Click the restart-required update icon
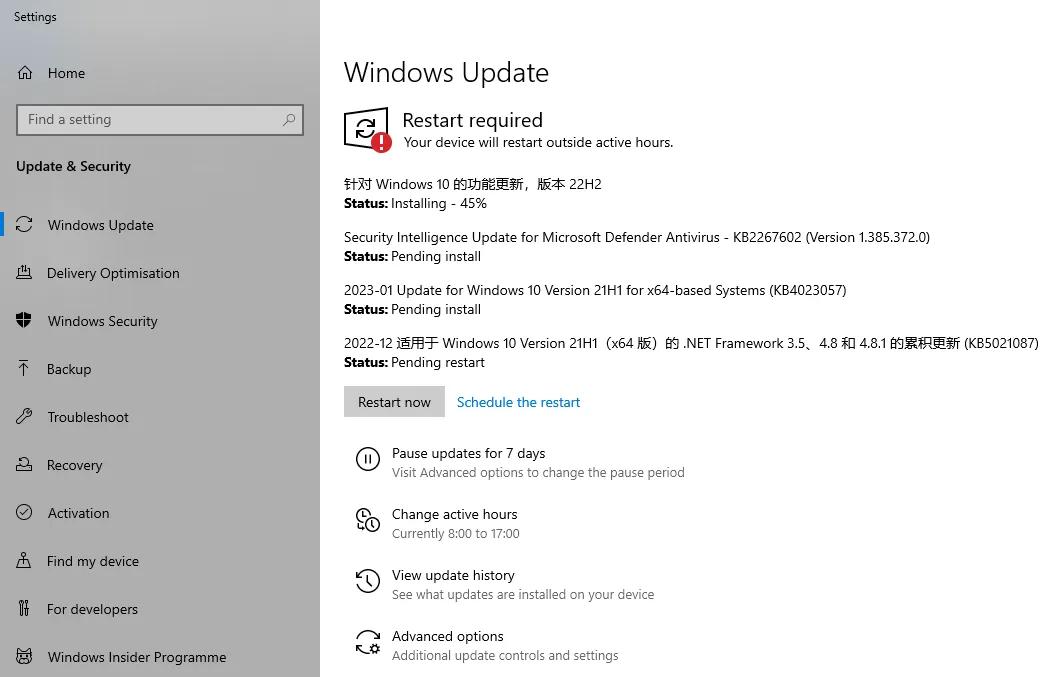 click(x=366, y=128)
